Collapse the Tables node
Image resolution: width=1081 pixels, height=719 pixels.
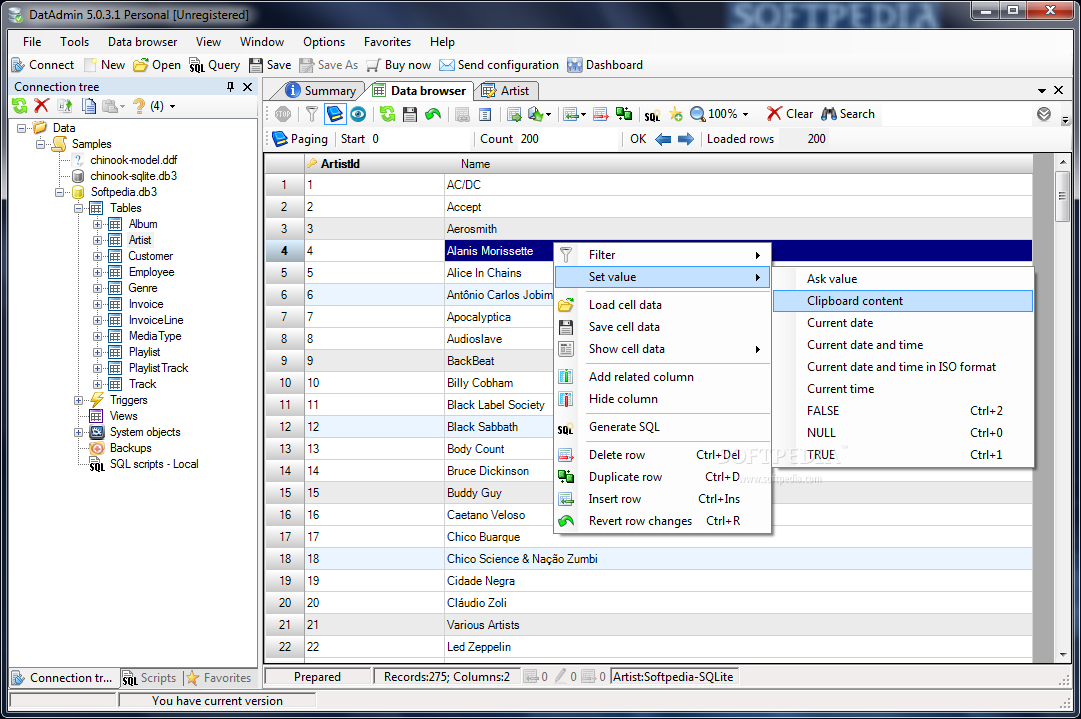point(79,208)
